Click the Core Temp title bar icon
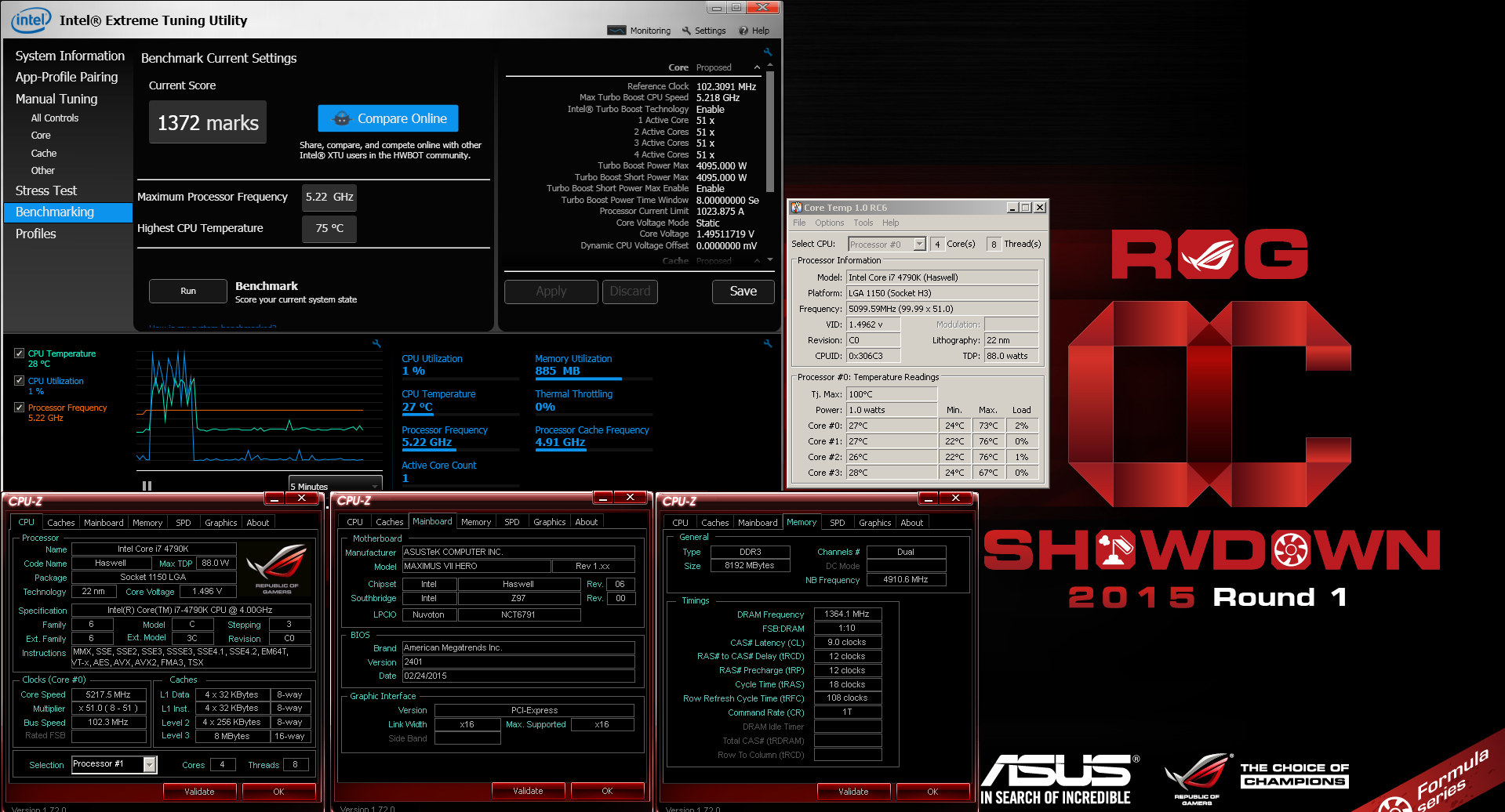Image resolution: width=1505 pixels, height=812 pixels. pos(796,208)
